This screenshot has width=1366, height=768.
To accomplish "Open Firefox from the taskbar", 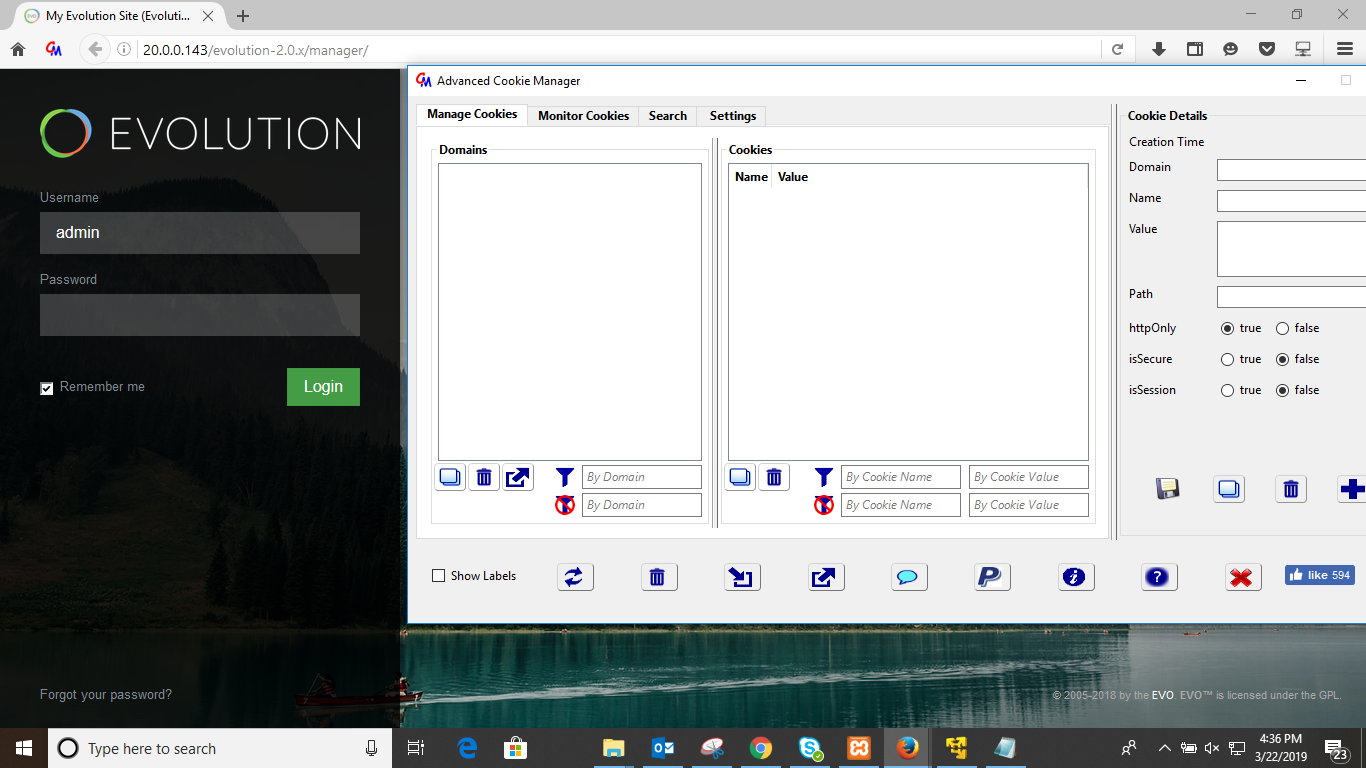I will coord(908,747).
